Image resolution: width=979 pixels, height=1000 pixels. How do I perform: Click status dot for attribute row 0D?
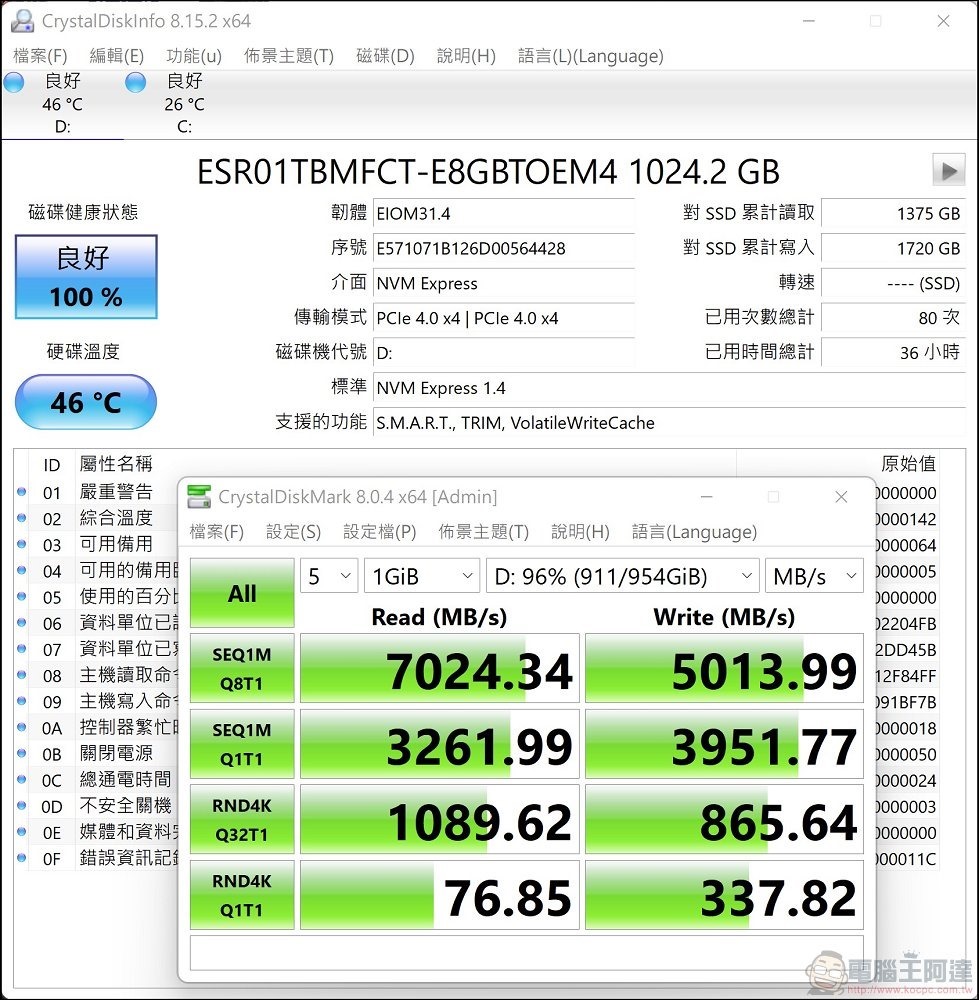click(x=22, y=805)
